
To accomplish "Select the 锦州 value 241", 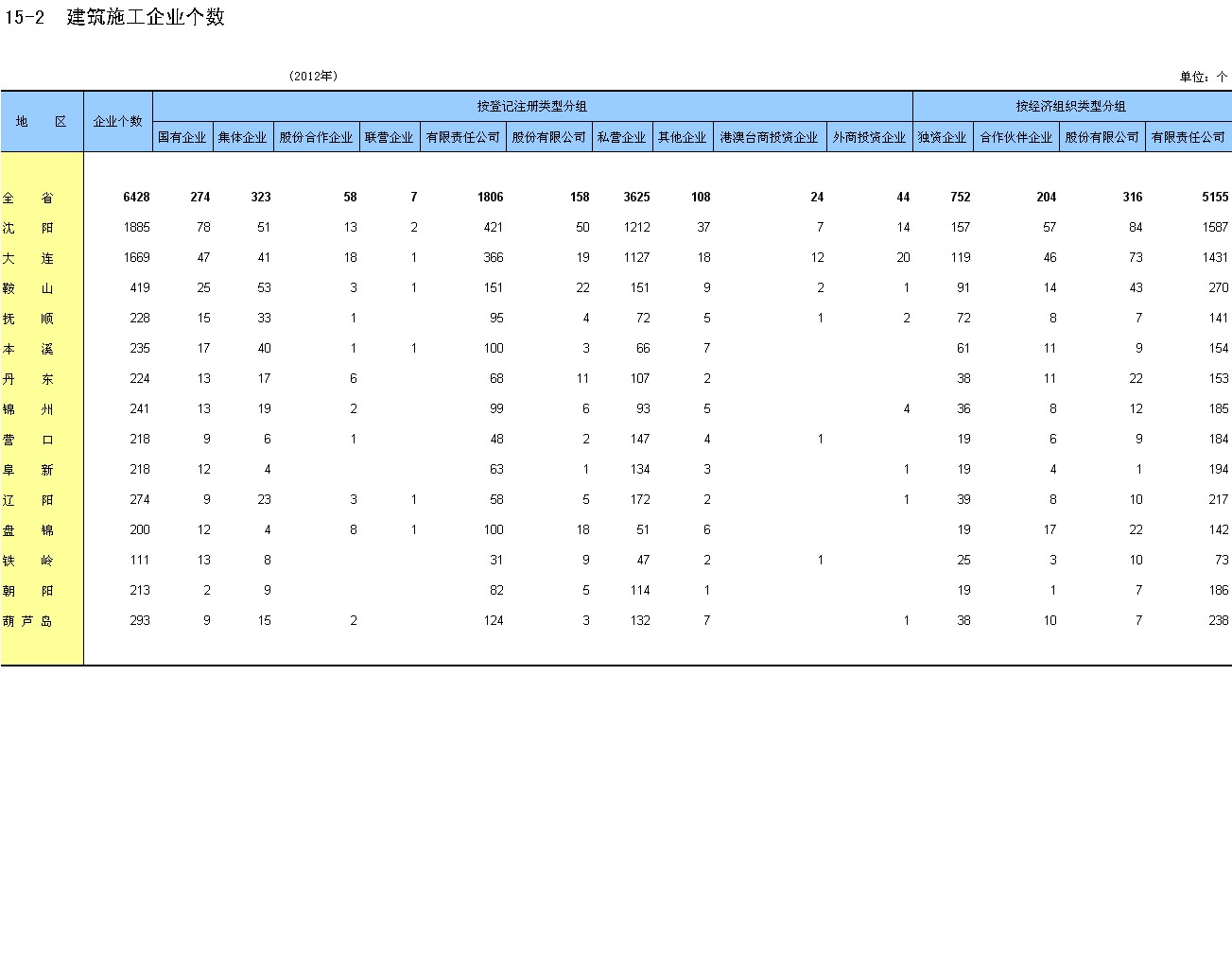I will [140, 408].
